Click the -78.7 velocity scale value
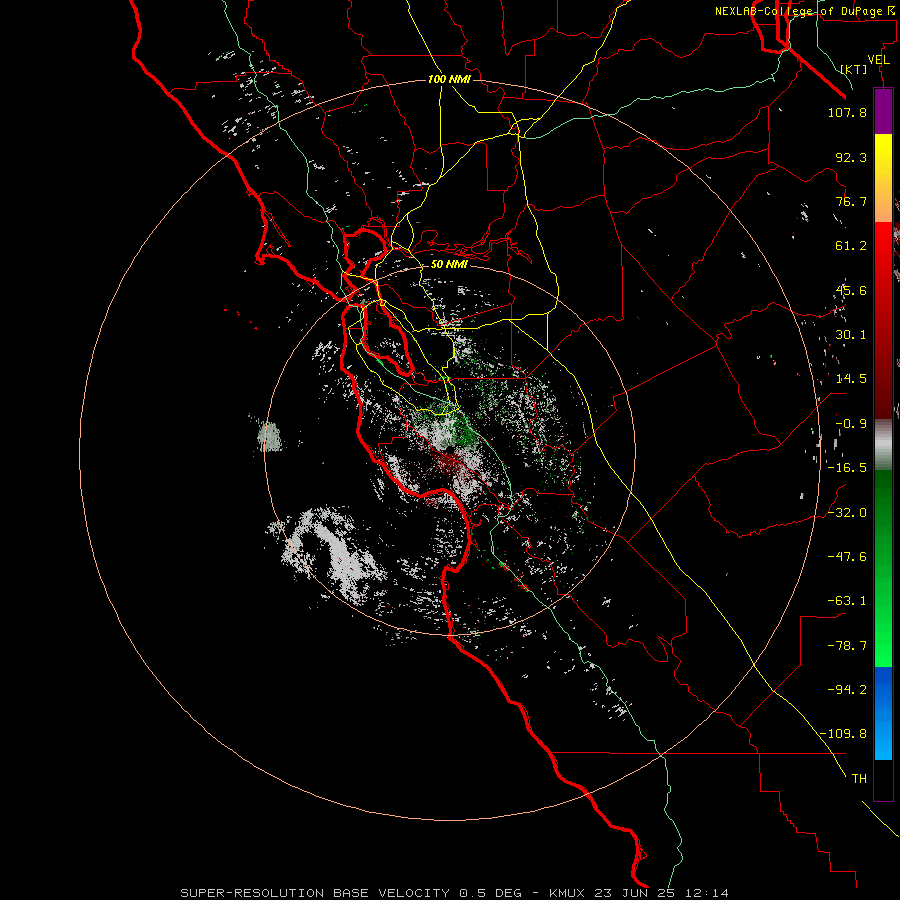This screenshot has width=900, height=900. click(x=847, y=646)
